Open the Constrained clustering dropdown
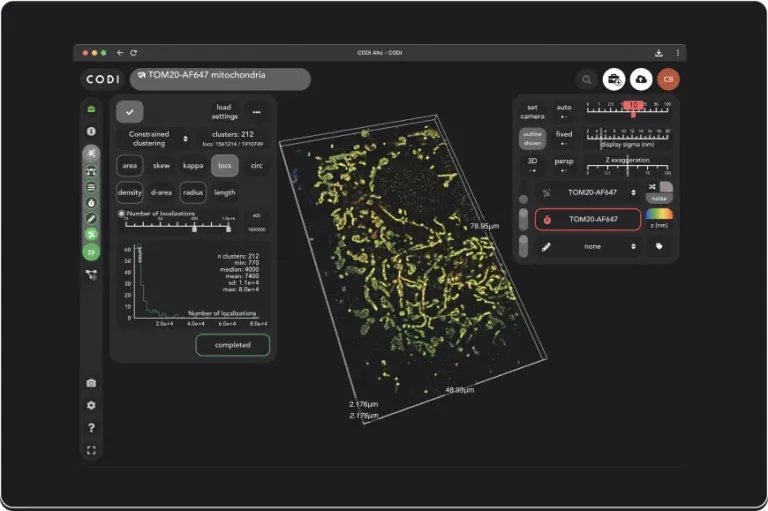 [x=155, y=139]
